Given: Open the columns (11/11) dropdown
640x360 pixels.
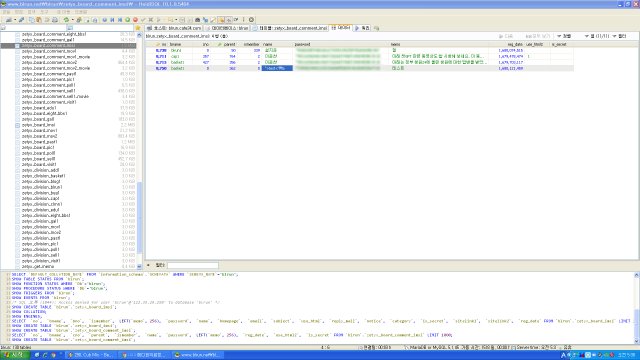Looking at the screenshot, I should tap(597, 36).
